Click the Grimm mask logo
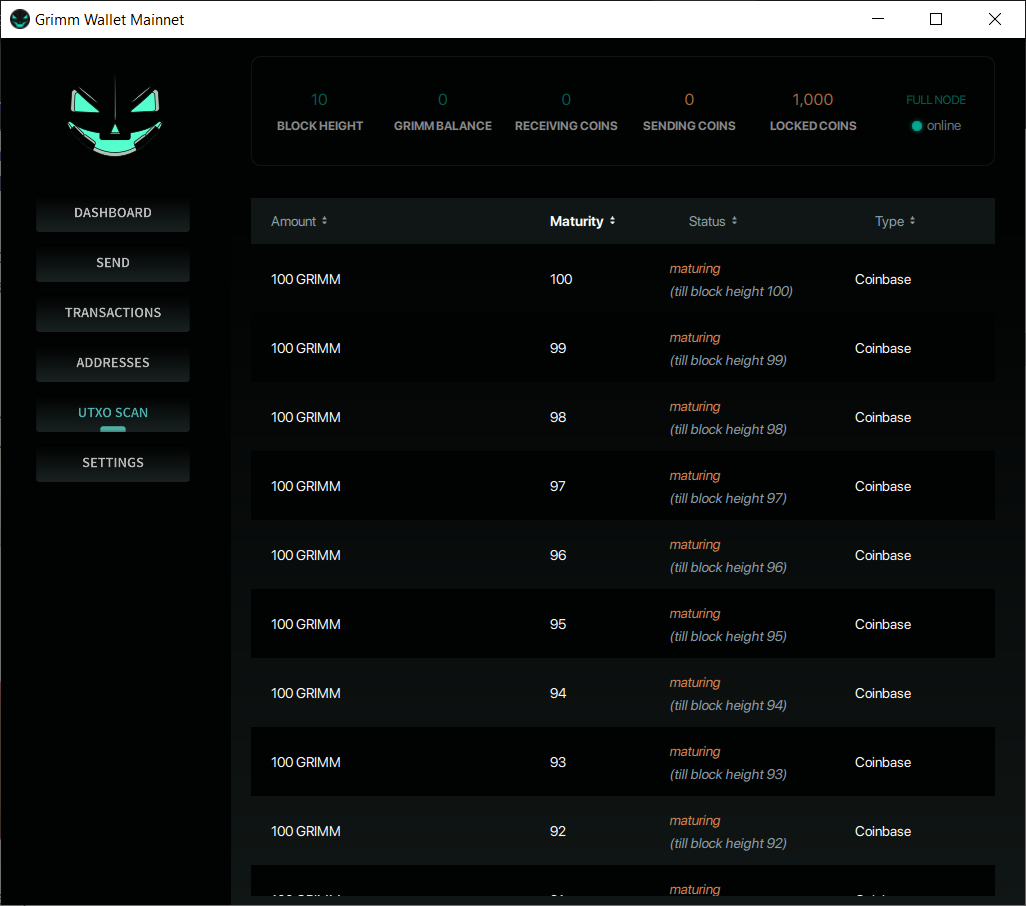This screenshot has height=906, width=1026. point(115,118)
